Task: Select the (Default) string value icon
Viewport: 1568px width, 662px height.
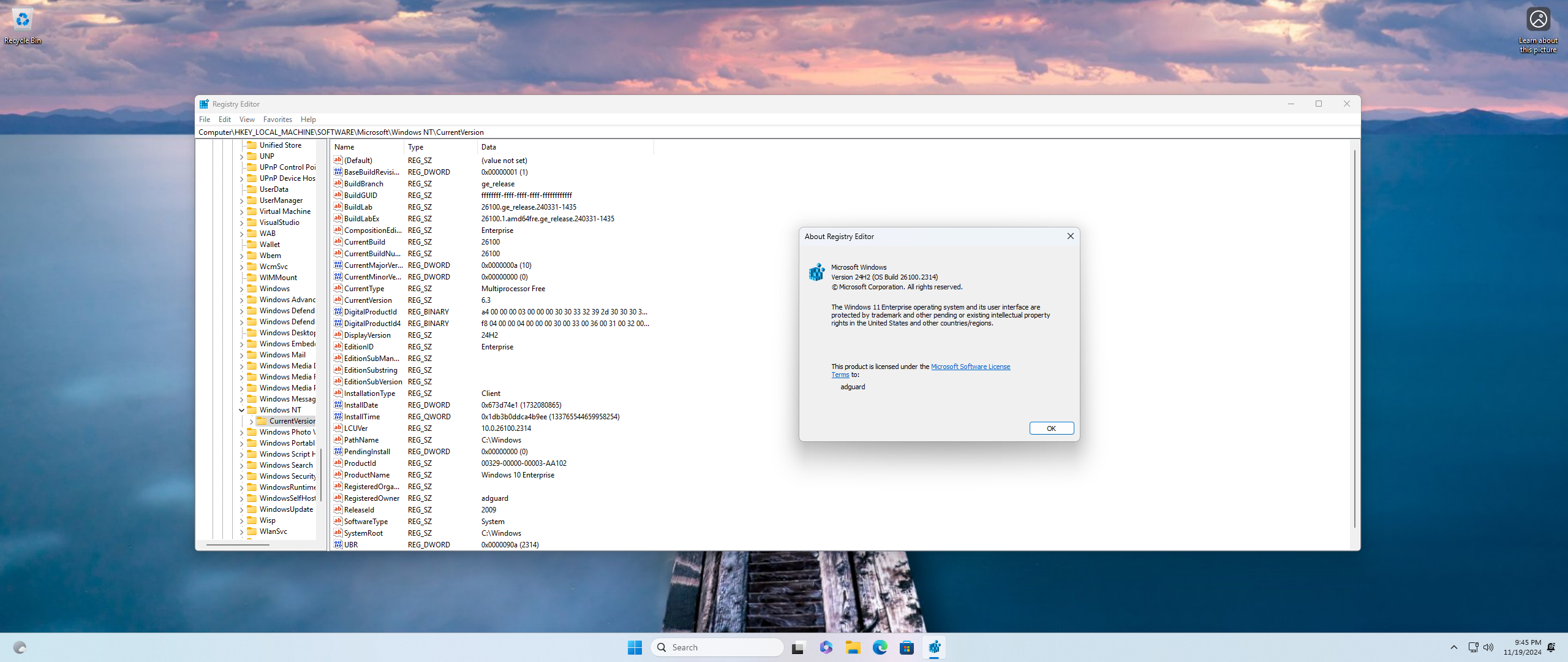Action: (x=338, y=161)
